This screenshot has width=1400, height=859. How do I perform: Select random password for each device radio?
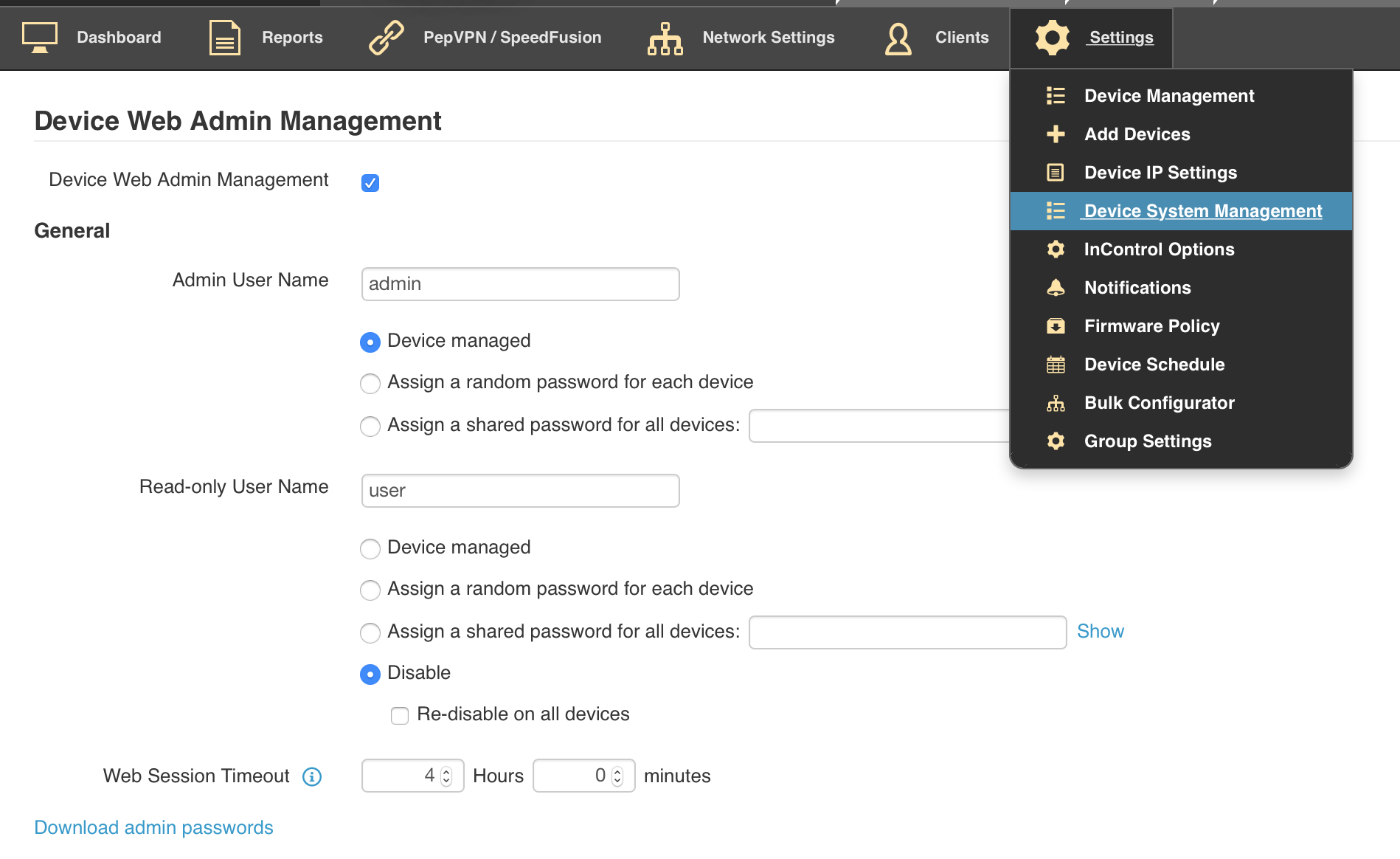(370, 383)
